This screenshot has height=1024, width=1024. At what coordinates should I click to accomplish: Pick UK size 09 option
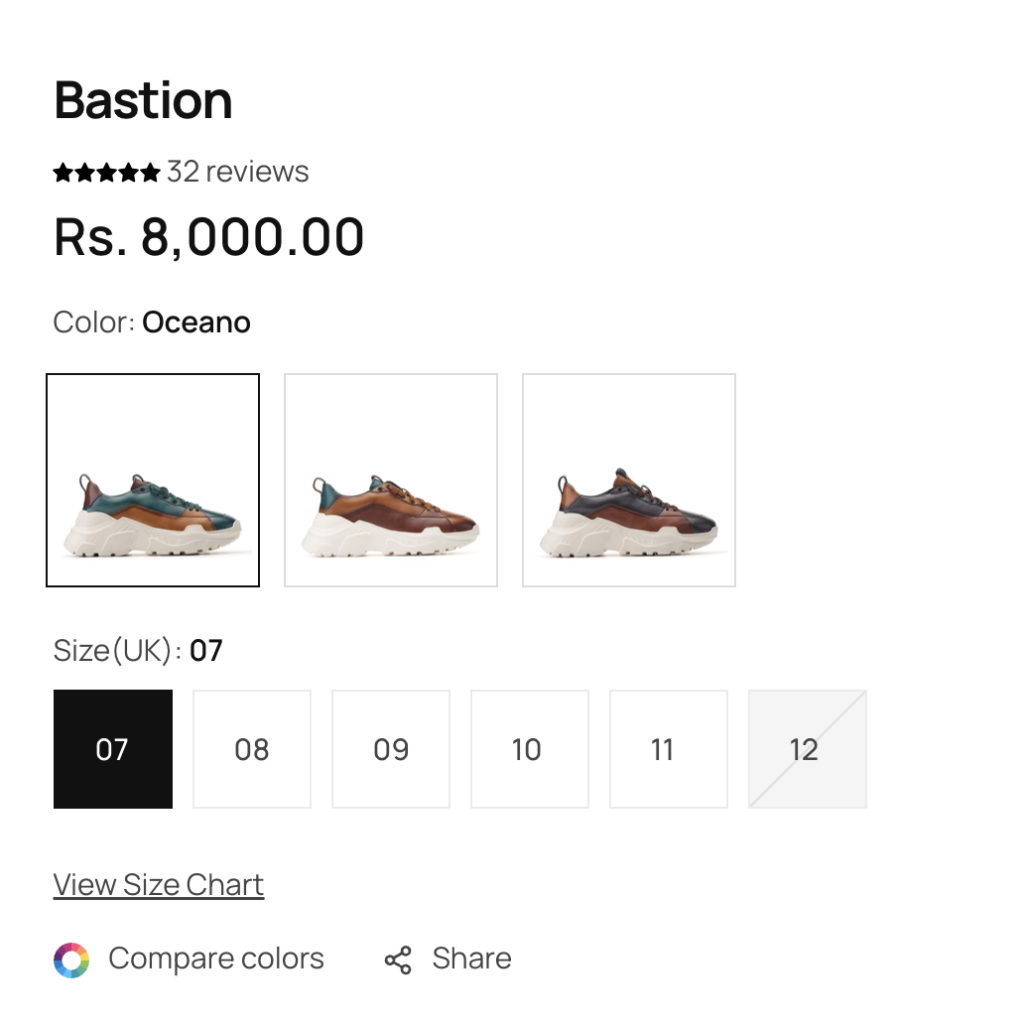tap(391, 749)
